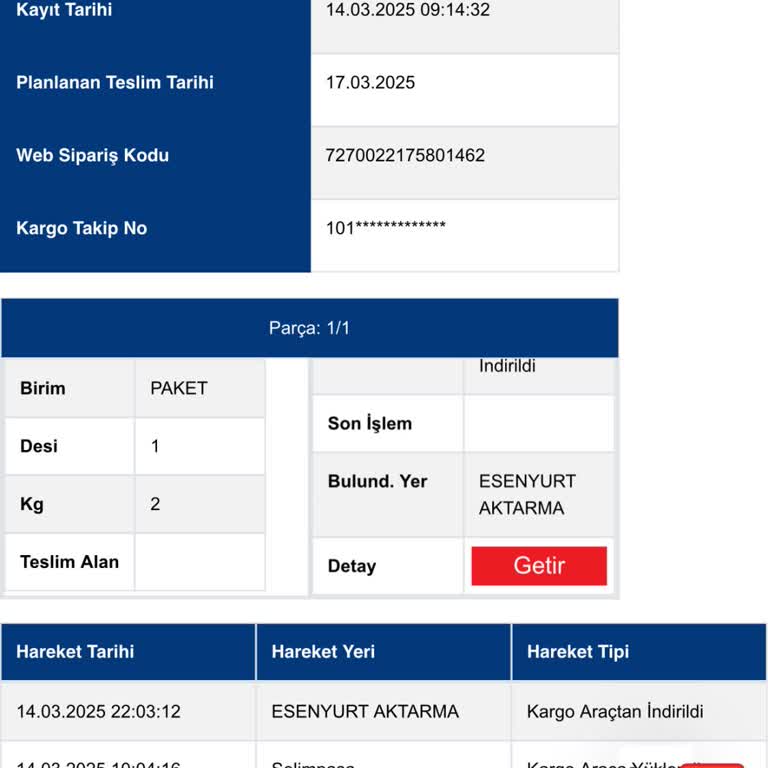
Task: Click the PAKET value in Birim row
Action: pyautogui.click(x=179, y=388)
